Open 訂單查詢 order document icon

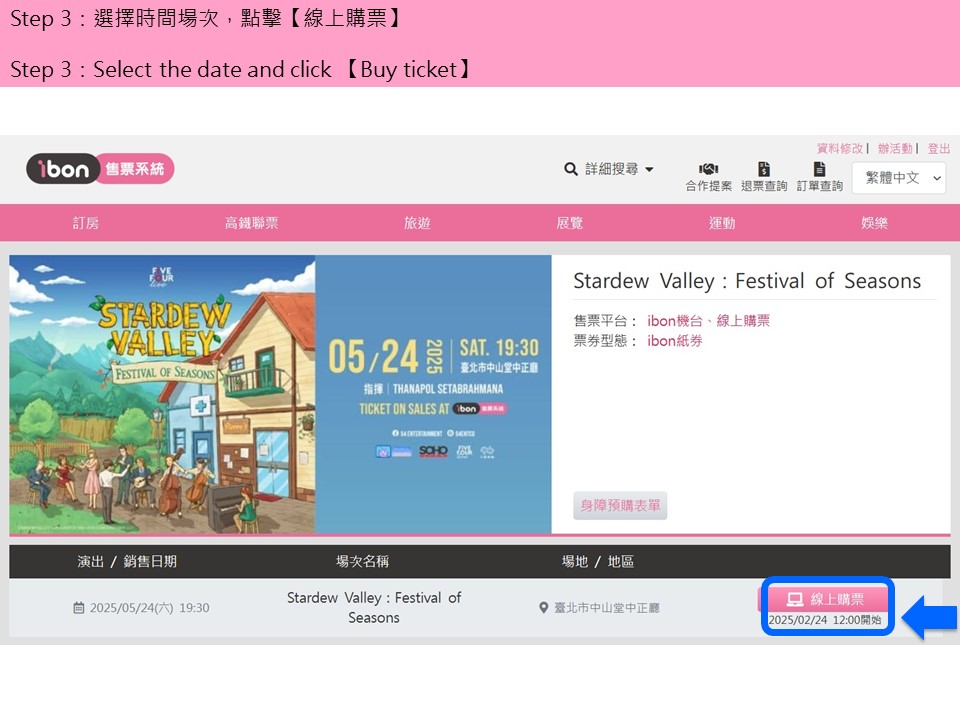(819, 169)
